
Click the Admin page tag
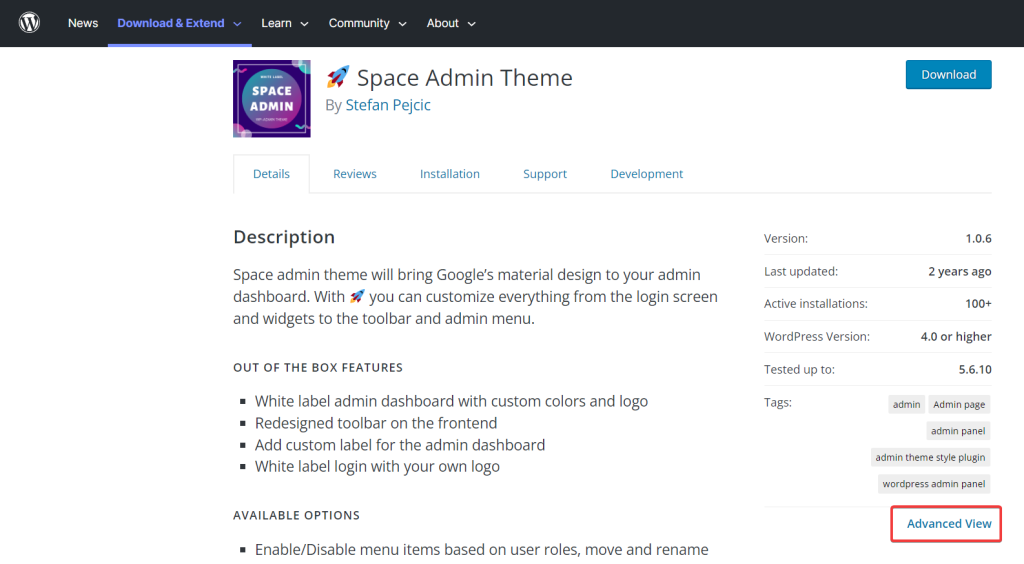959,404
